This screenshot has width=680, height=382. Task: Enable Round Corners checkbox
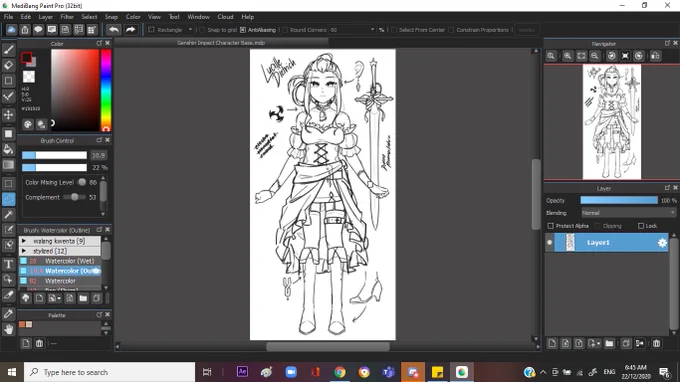(x=284, y=30)
